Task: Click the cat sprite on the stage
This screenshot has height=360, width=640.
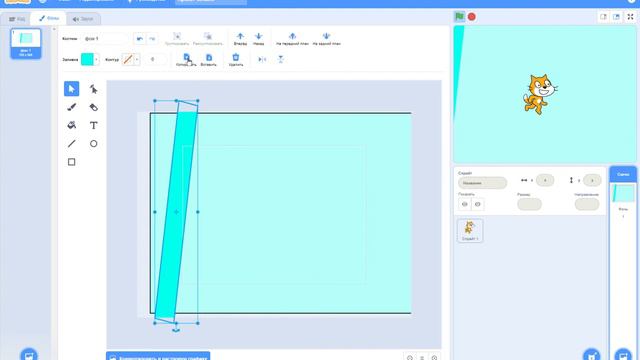Action: pyautogui.click(x=540, y=94)
